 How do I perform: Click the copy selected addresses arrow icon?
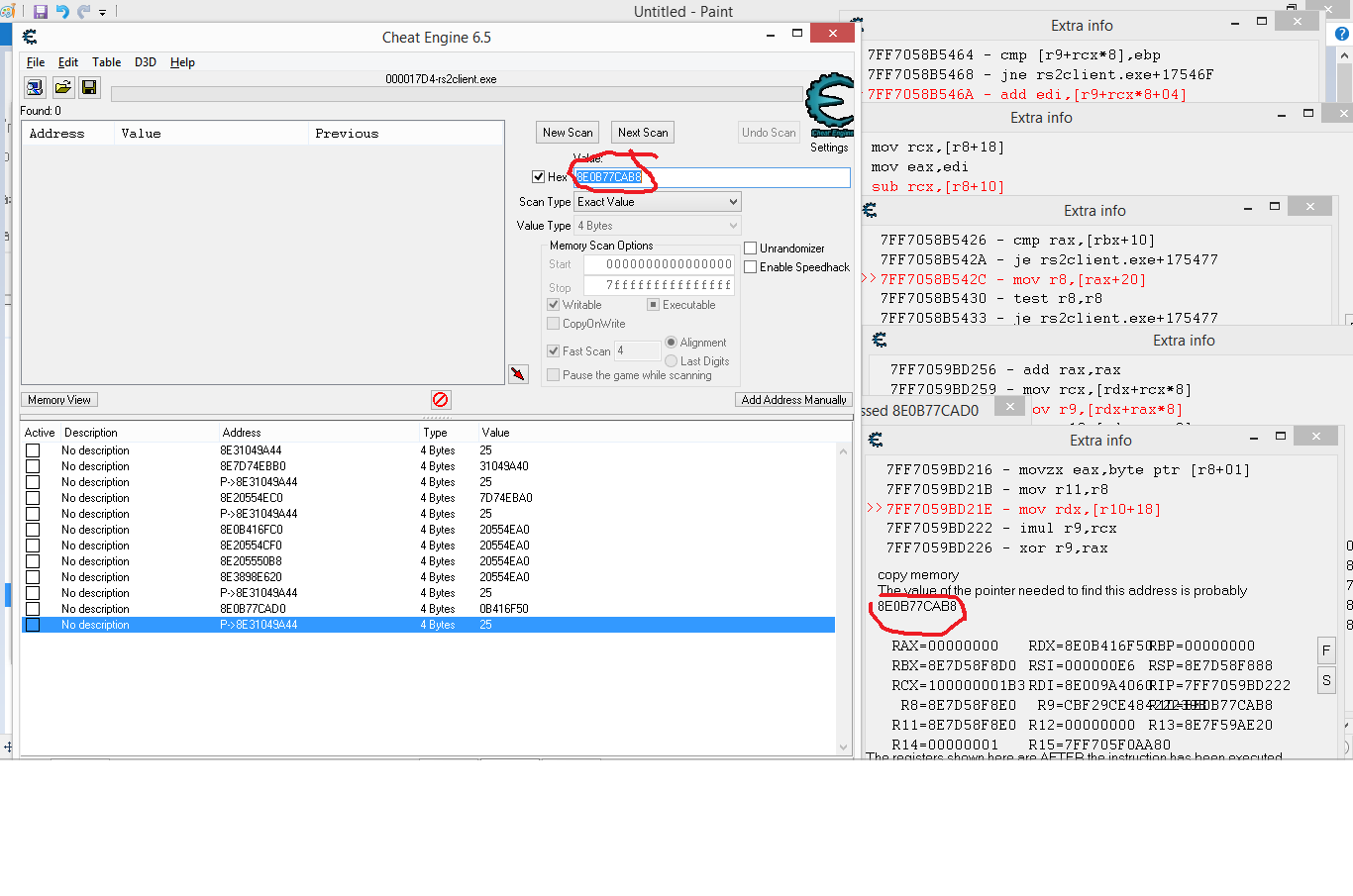[518, 373]
